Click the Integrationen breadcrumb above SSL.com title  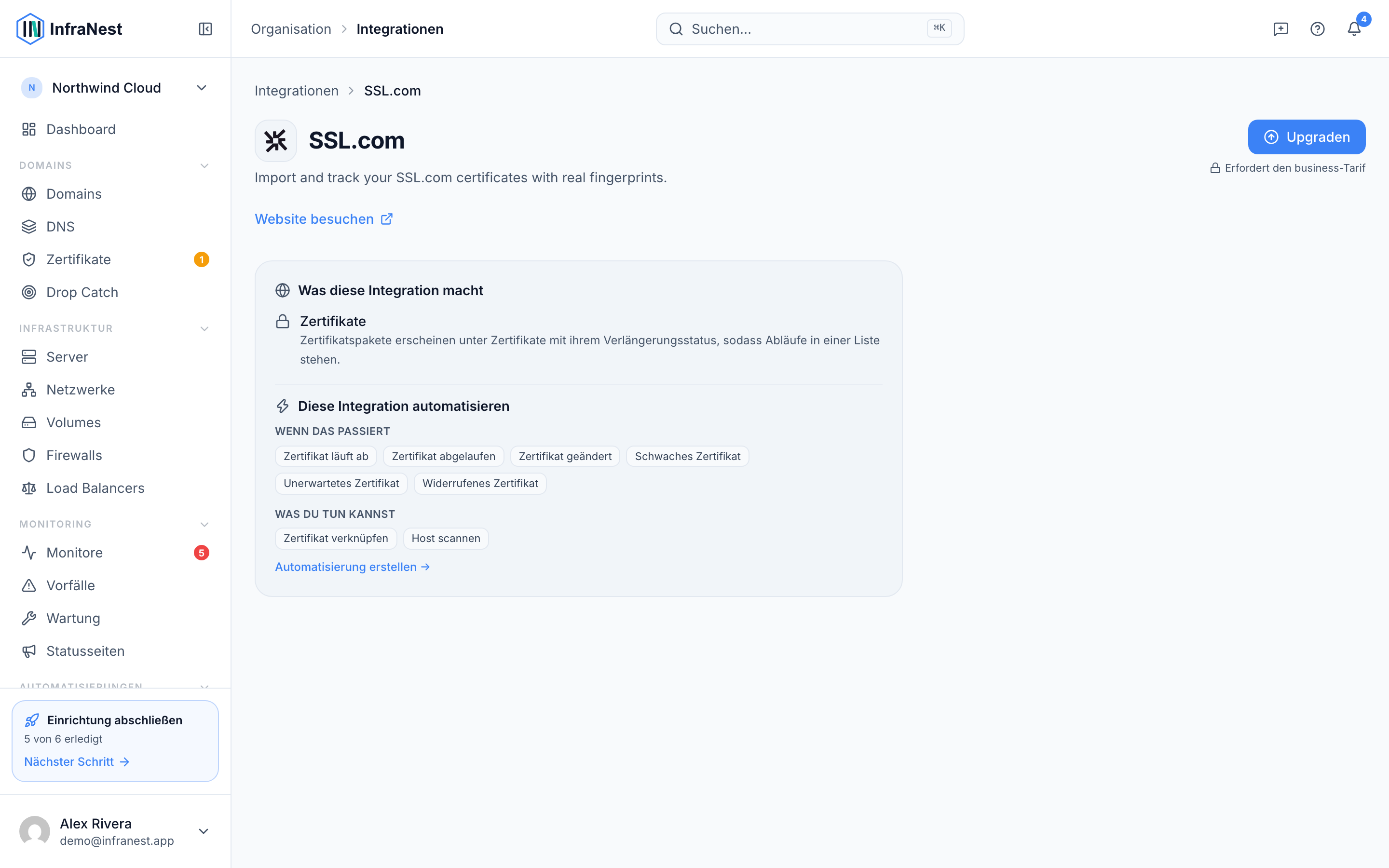(297, 91)
